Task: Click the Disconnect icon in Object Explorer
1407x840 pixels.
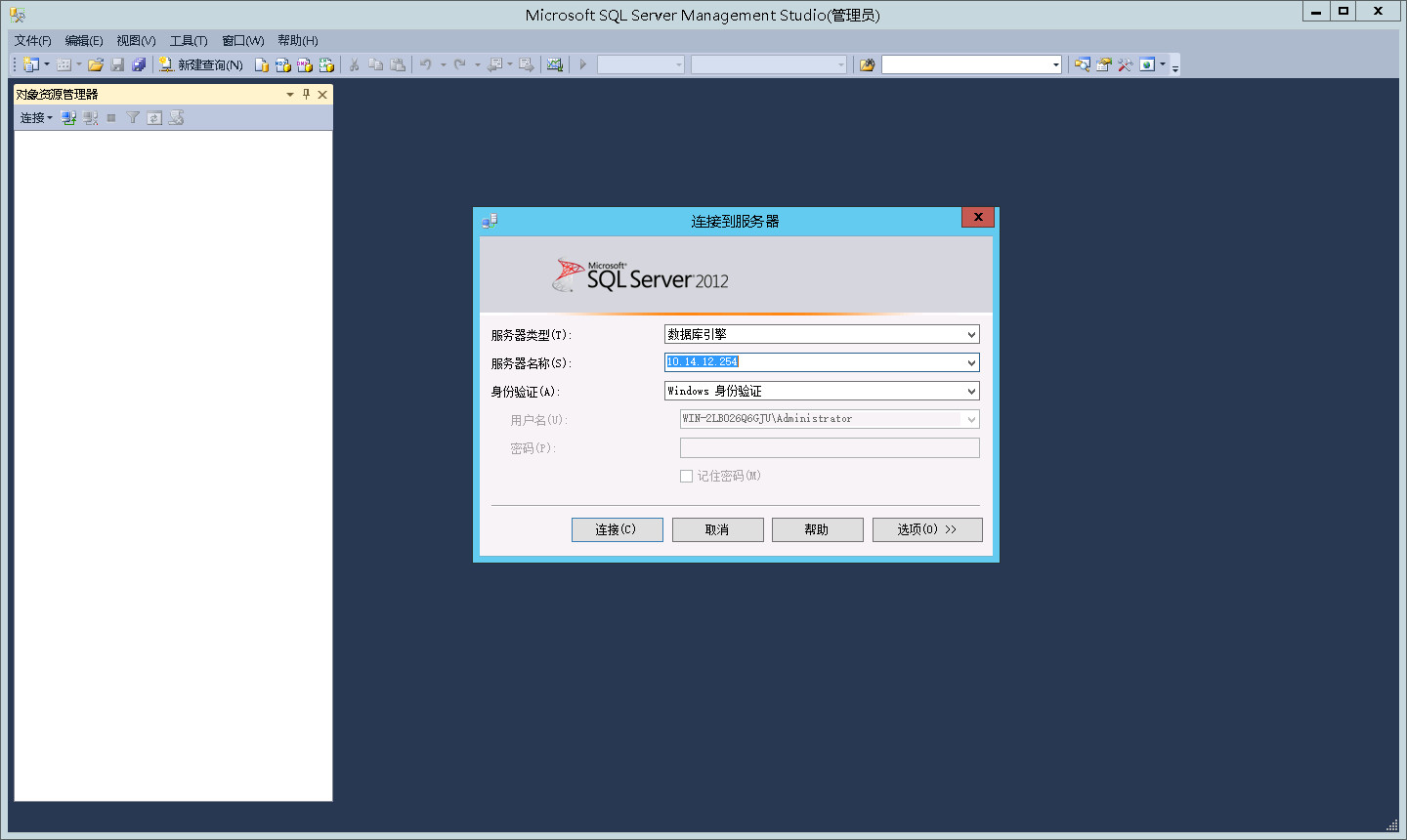Action: [90, 117]
